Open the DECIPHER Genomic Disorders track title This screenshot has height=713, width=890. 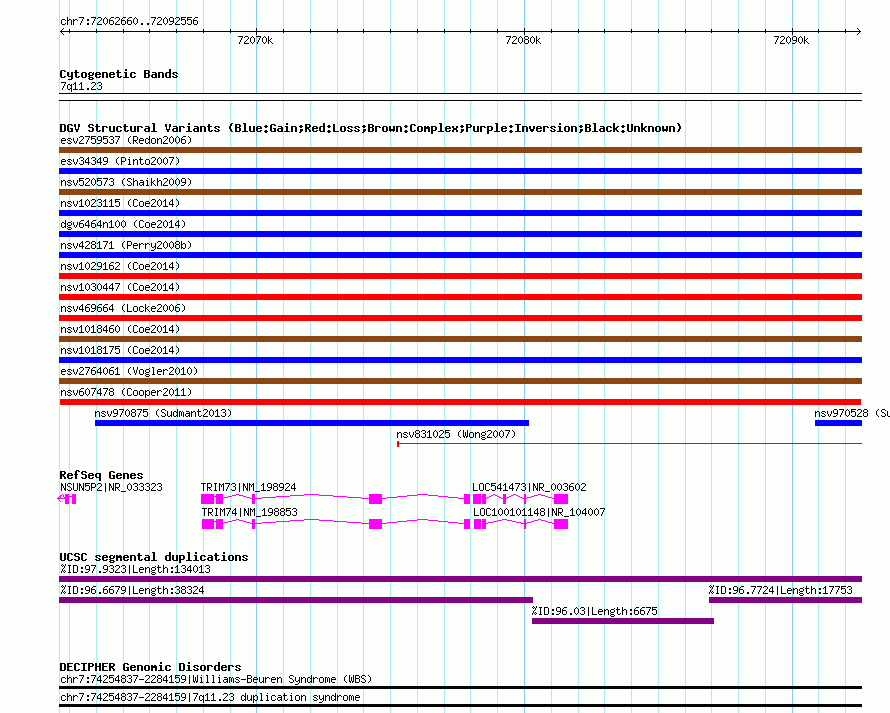point(150,667)
